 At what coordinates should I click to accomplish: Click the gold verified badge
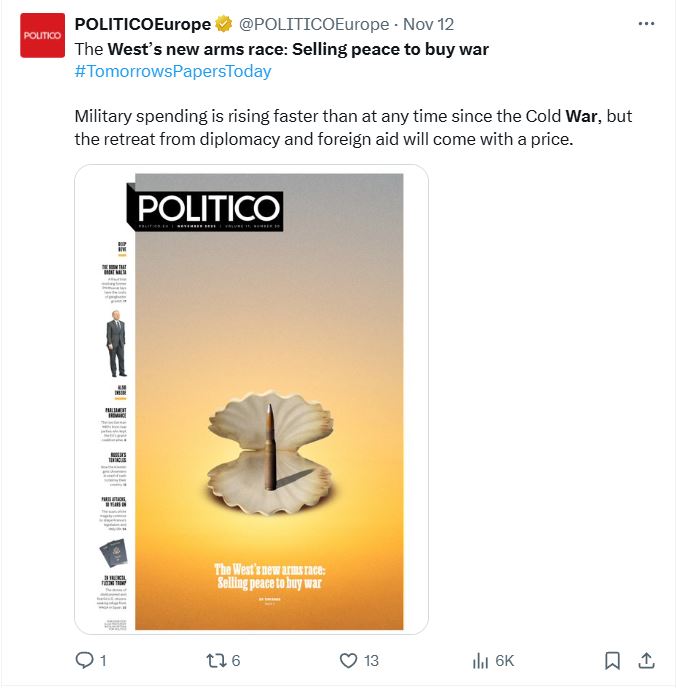[224, 24]
